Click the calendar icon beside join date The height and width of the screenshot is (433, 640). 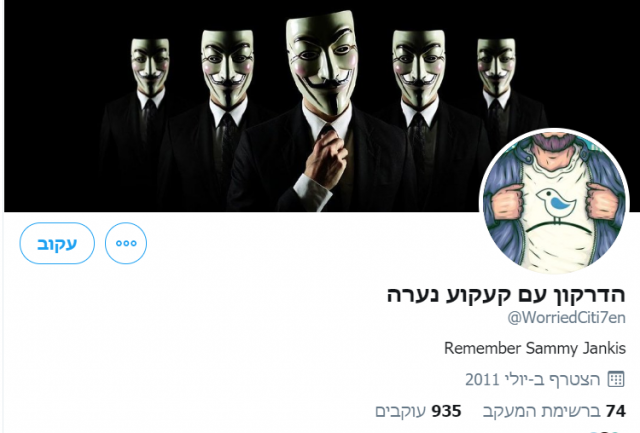coord(616,379)
